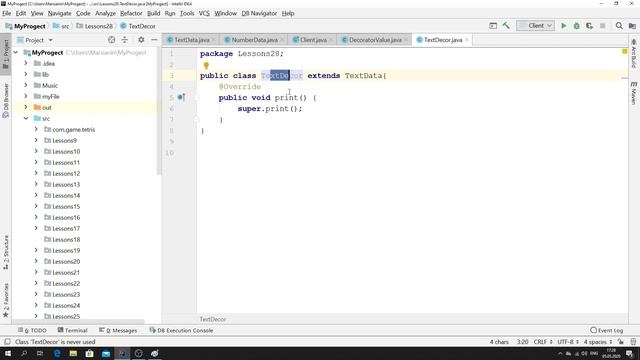Change the 4 spaces indent setting
This screenshot has height=360, width=640.
598,342
